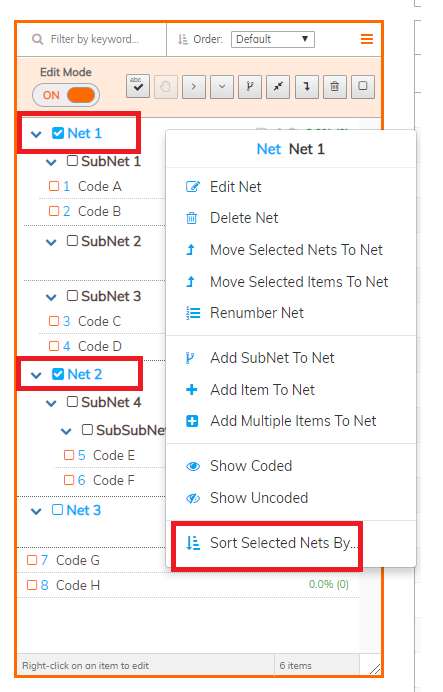The height and width of the screenshot is (692, 443).
Task: Check the Net 3 checkbox
Action: 57,510
